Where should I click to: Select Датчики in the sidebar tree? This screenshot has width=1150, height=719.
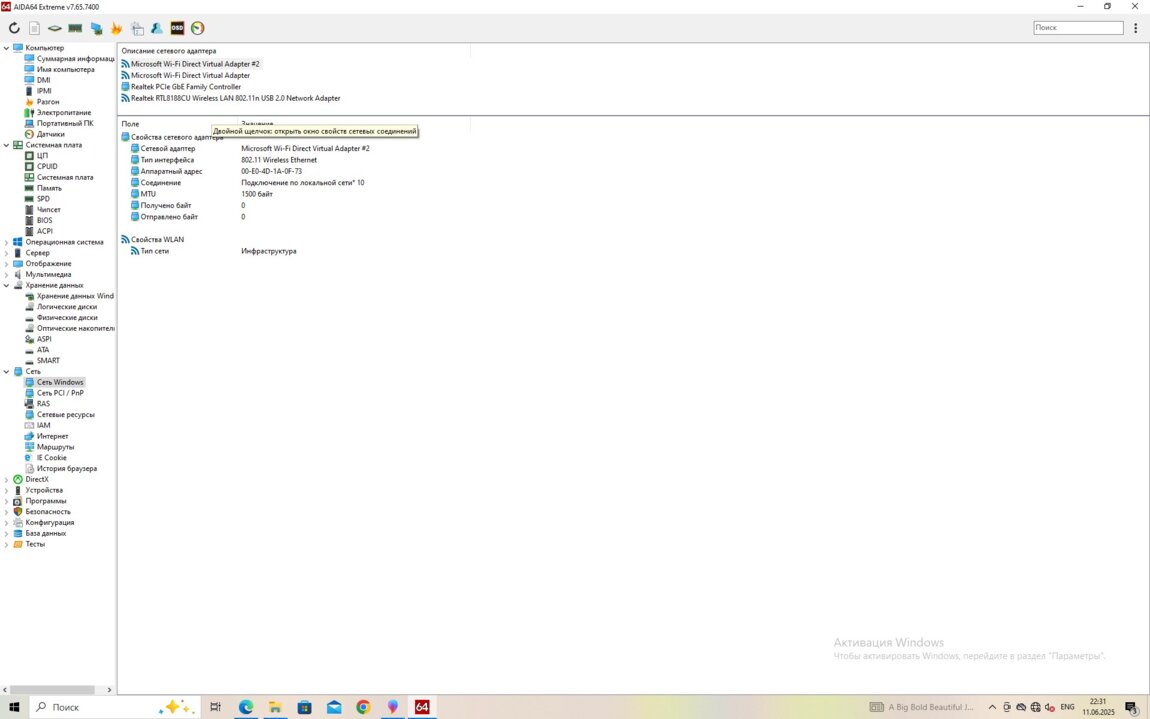click(x=50, y=134)
